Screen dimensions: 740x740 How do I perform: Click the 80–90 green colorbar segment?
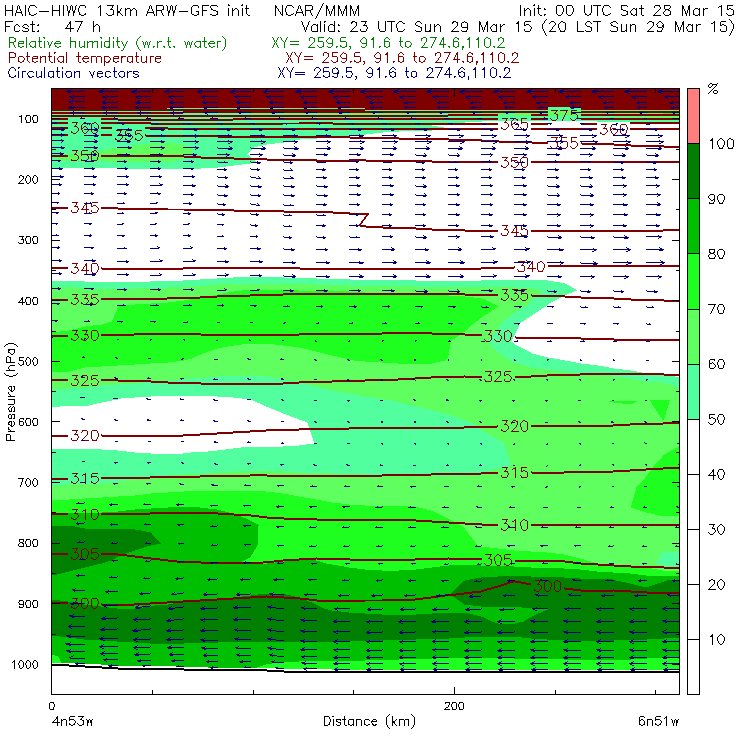[x=693, y=226]
